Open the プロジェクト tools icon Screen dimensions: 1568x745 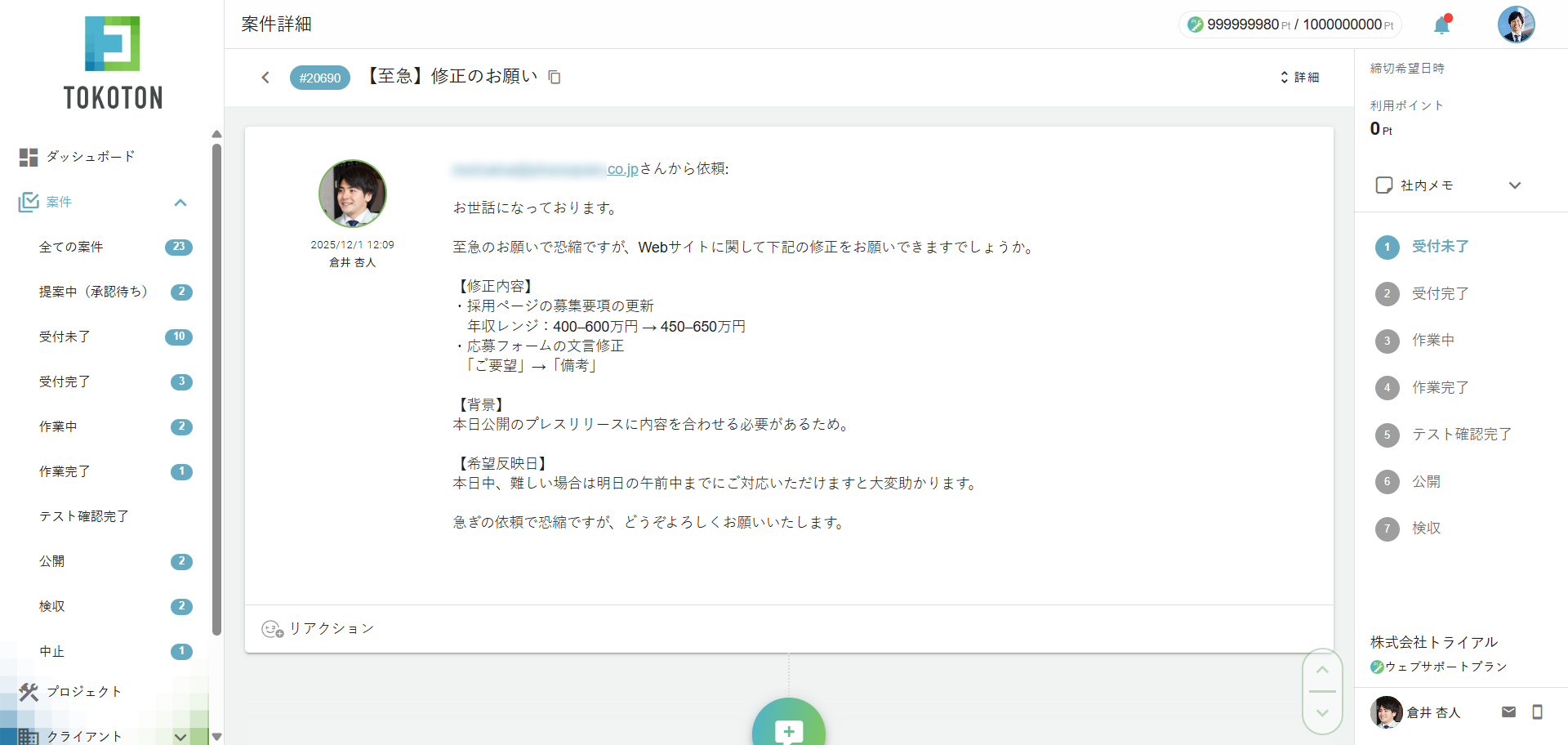point(29,691)
